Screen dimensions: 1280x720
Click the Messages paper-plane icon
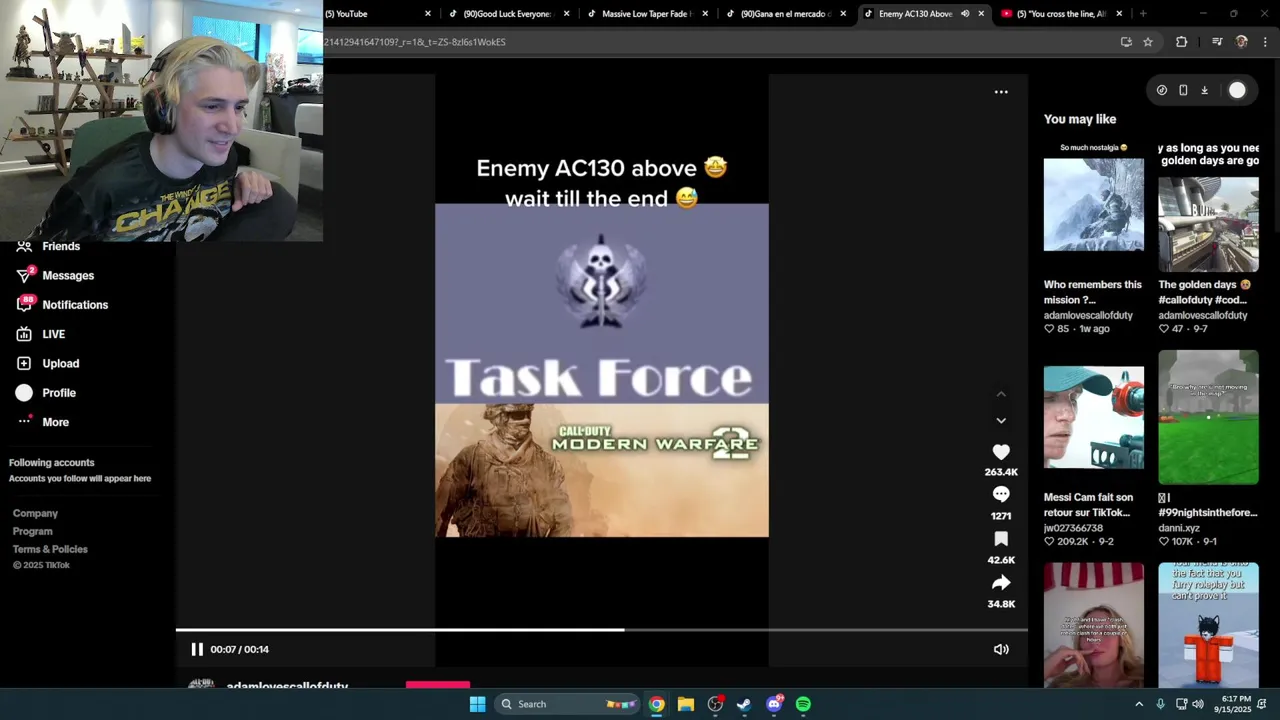[x=24, y=275]
